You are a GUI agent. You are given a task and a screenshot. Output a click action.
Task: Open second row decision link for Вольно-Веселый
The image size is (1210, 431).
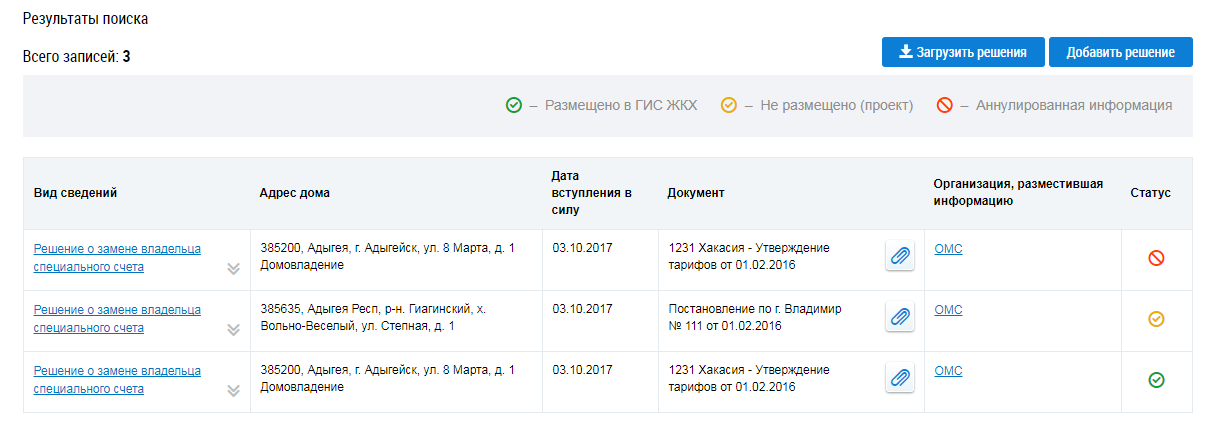point(117,319)
